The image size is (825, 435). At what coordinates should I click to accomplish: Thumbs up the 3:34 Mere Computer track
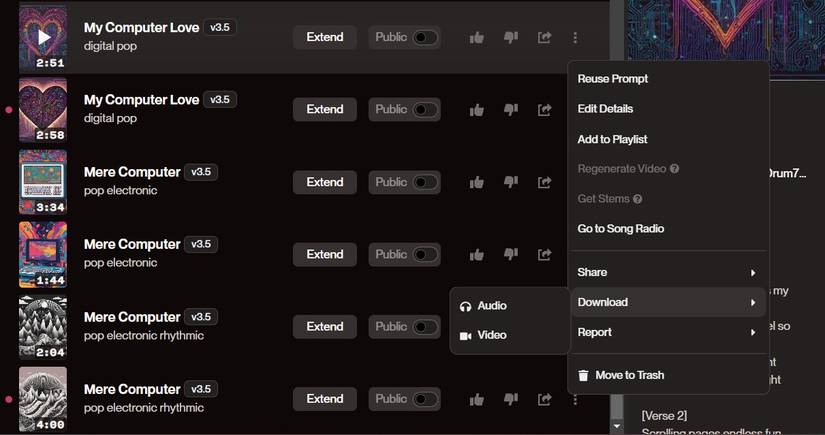point(477,183)
